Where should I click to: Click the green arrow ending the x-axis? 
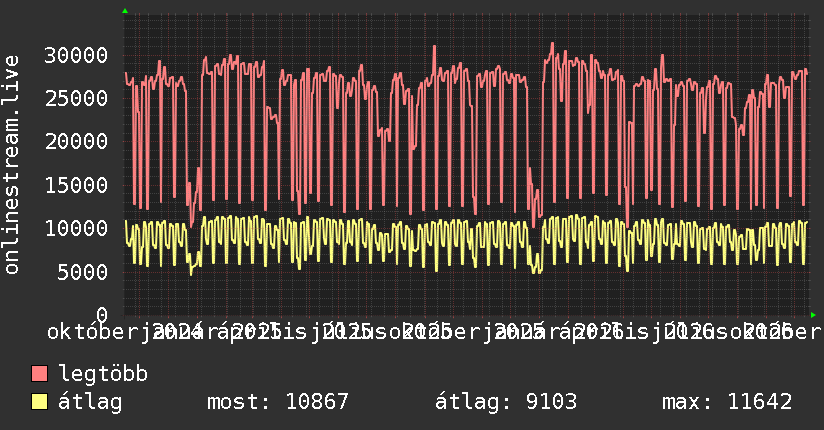pyautogui.click(x=813, y=315)
